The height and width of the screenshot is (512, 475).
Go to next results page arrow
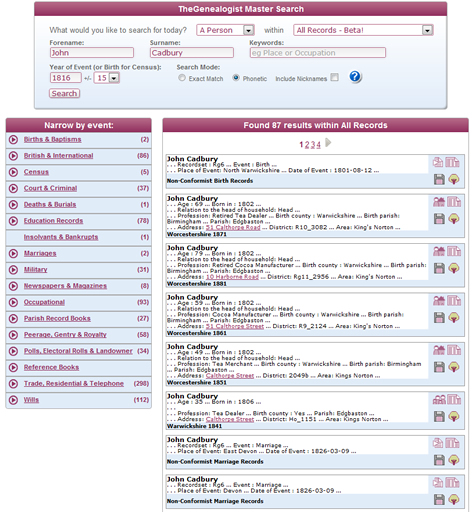(328, 143)
